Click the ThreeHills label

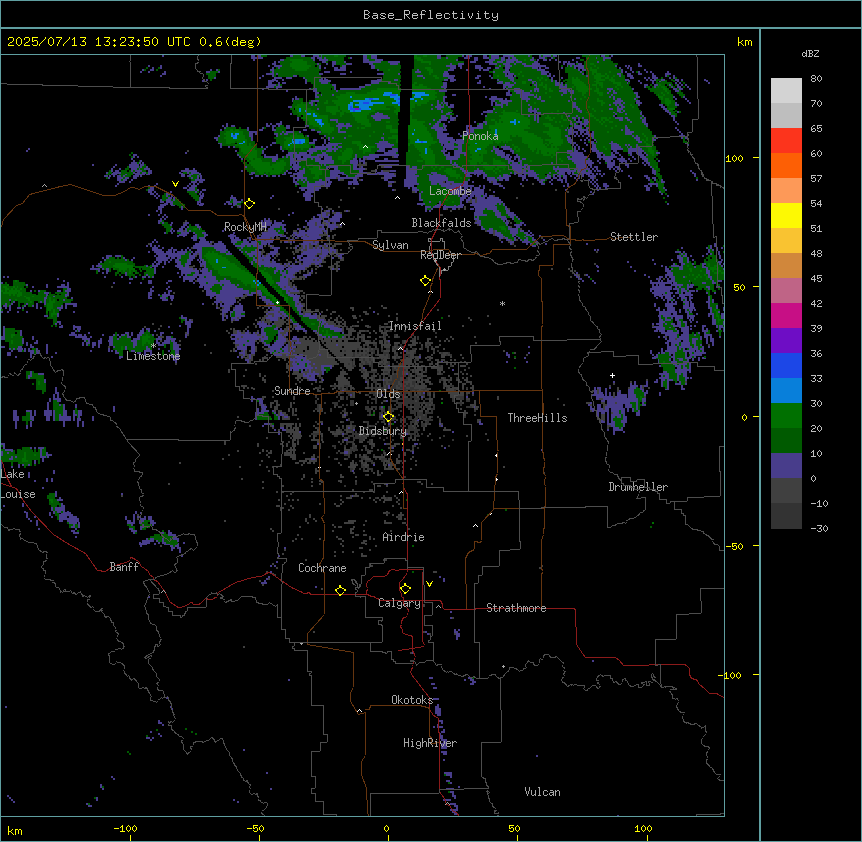coord(538,418)
